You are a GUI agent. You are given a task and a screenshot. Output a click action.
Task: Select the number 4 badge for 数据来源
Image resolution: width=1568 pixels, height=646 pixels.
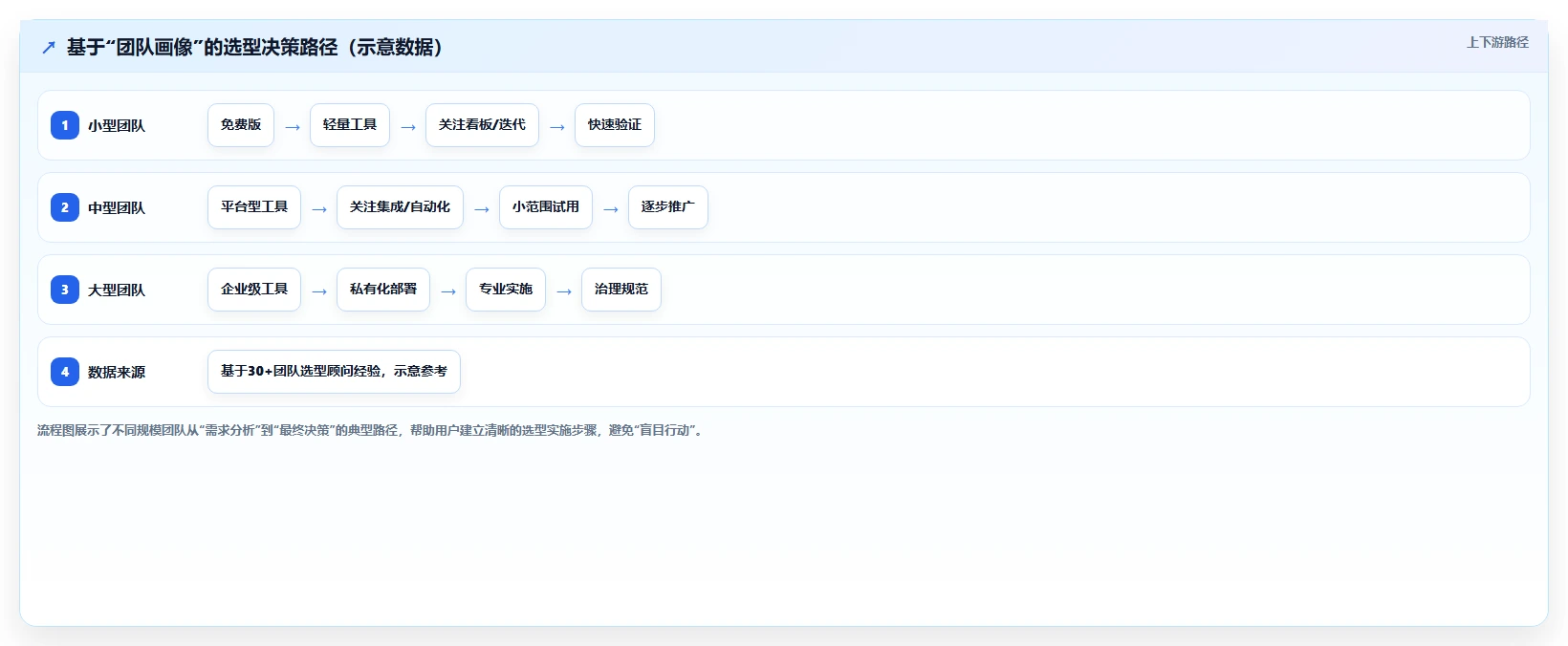(65, 372)
